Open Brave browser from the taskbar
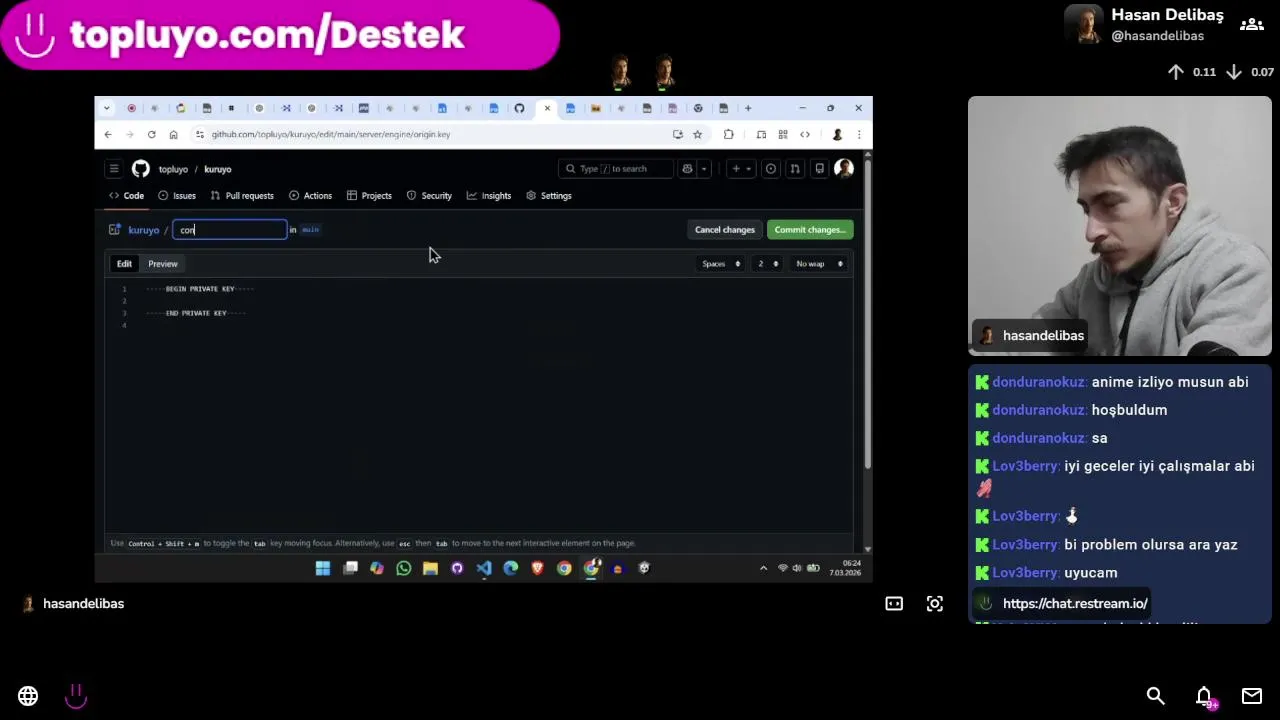The image size is (1280, 720). [x=537, y=568]
